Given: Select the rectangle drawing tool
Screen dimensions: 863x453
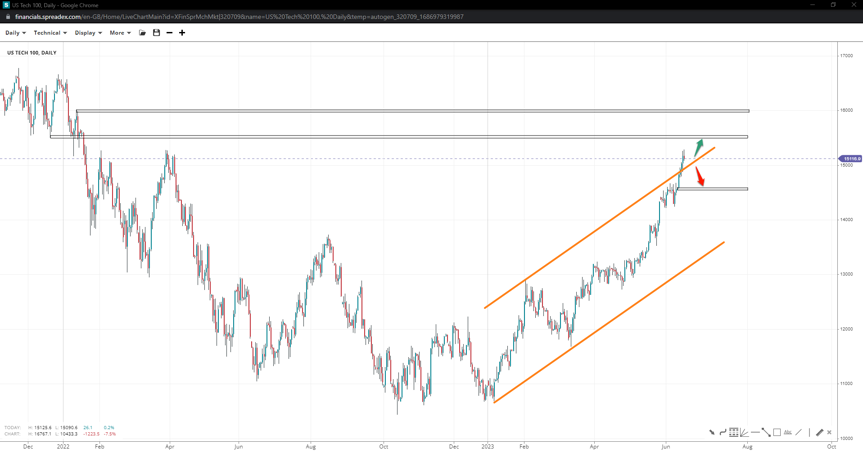Looking at the screenshot, I should (x=777, y=432).
